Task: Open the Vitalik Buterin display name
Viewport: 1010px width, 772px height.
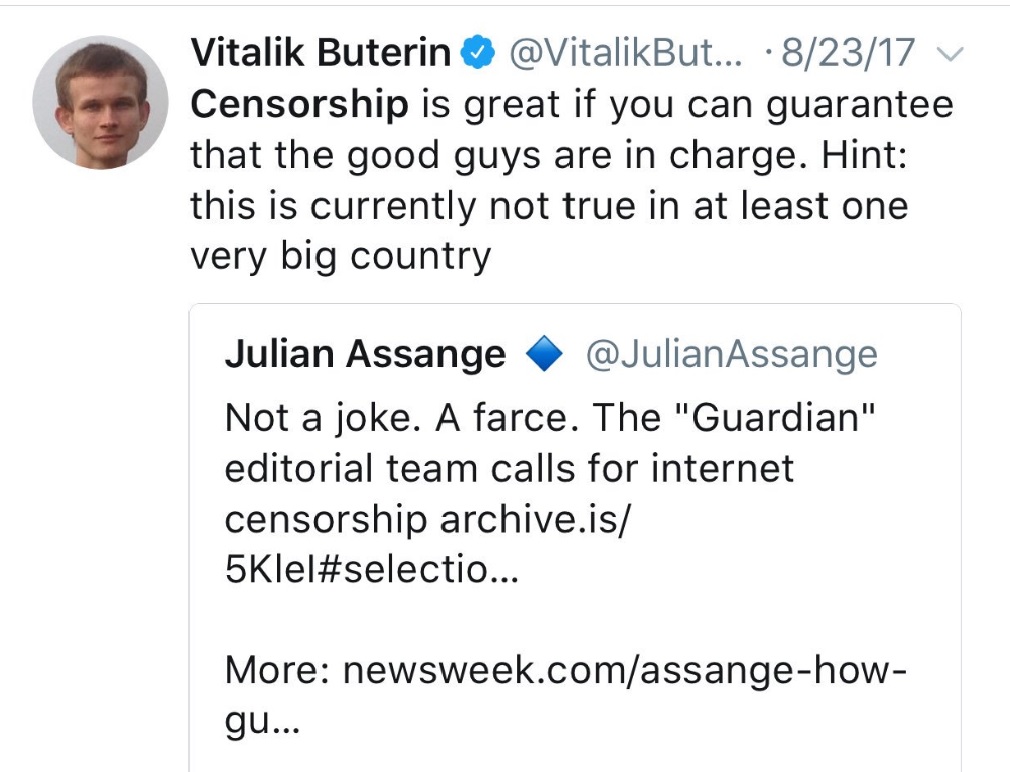Action: (x=320, y=52)
